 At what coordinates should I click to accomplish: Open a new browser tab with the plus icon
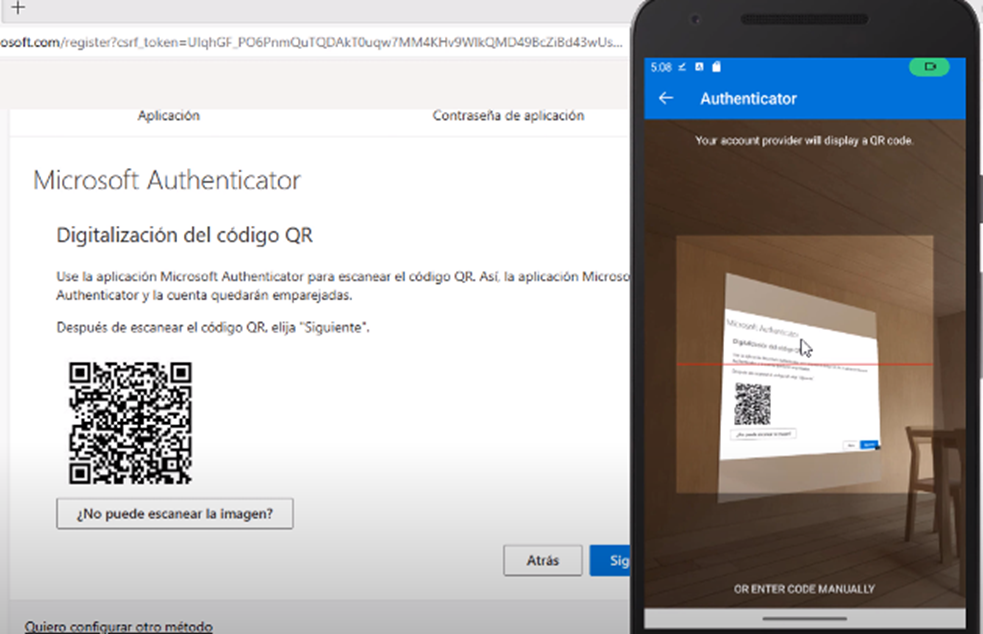point(18,8)
